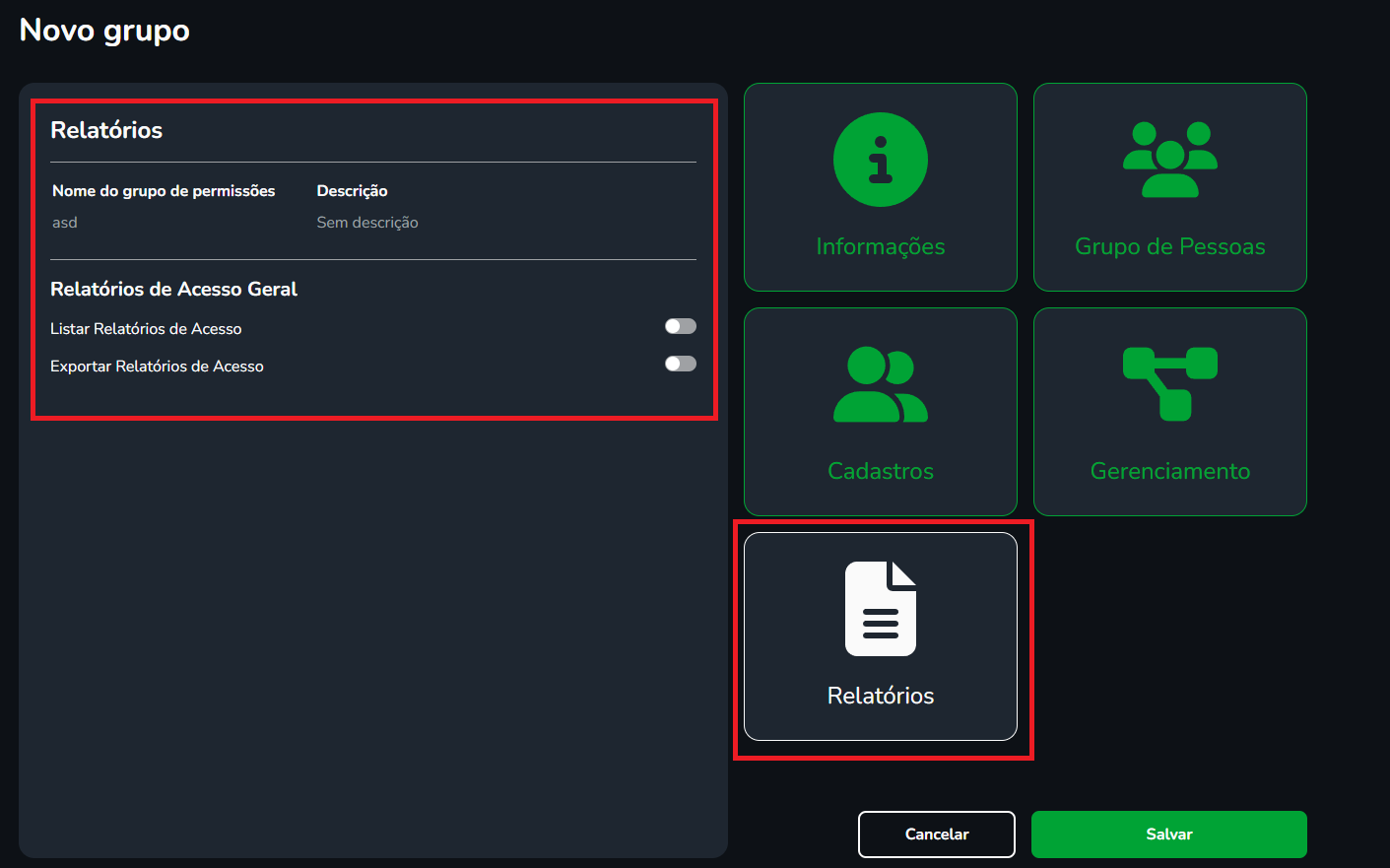Image resolution: width=1390 pixels, height=868 pixels.
Task: Open the Gerenciamento section label
Action: click(x=1169, y=471)
